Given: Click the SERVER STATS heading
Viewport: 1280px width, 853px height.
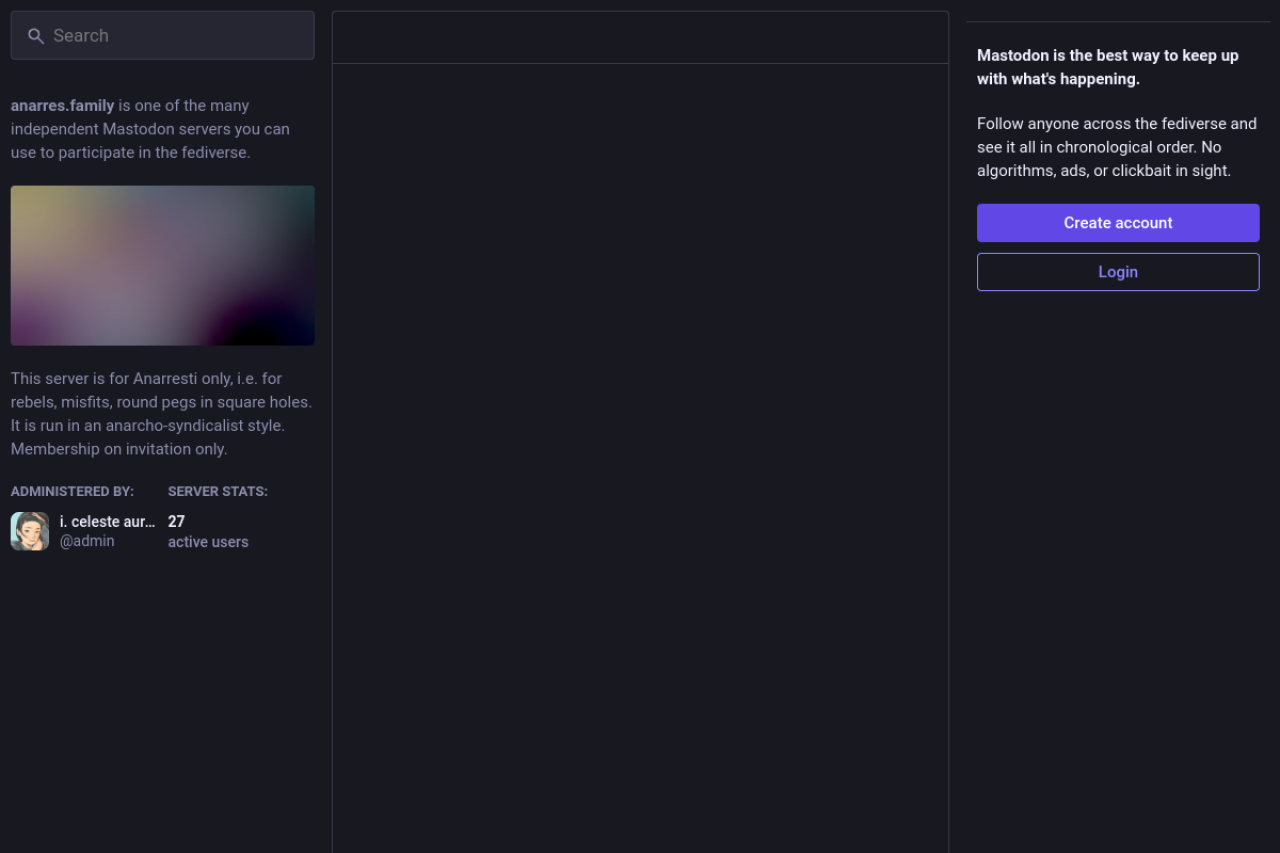Looking at the screenshot, I should [217, 491].
